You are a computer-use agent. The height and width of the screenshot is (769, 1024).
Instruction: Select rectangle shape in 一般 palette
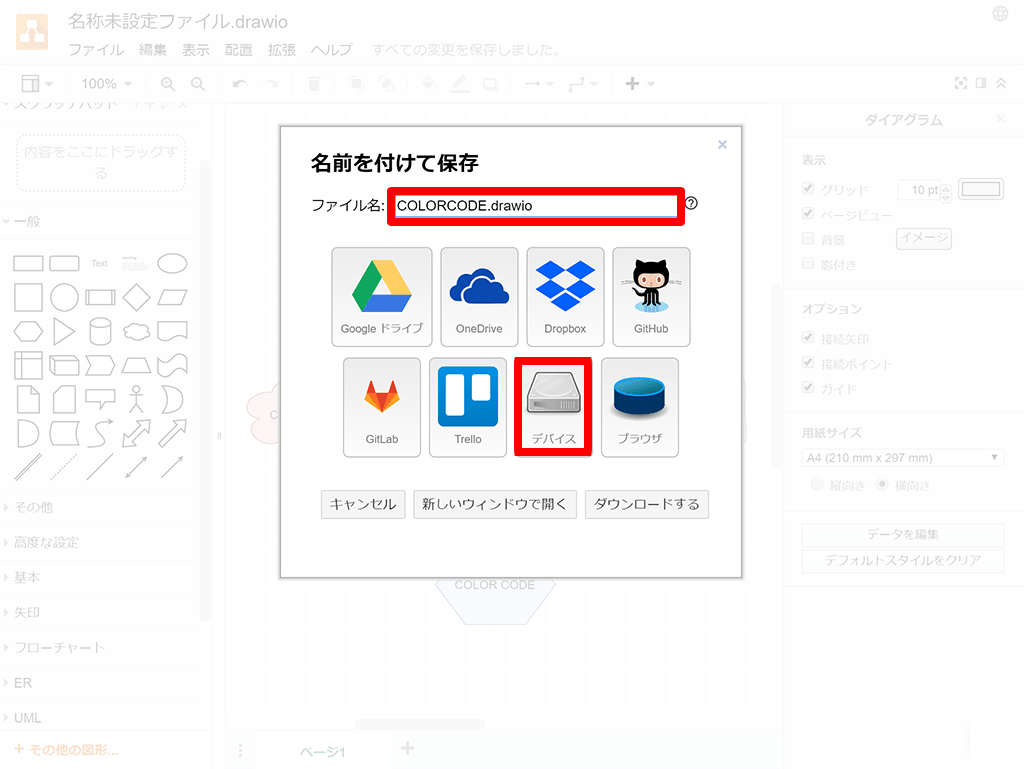28,263
